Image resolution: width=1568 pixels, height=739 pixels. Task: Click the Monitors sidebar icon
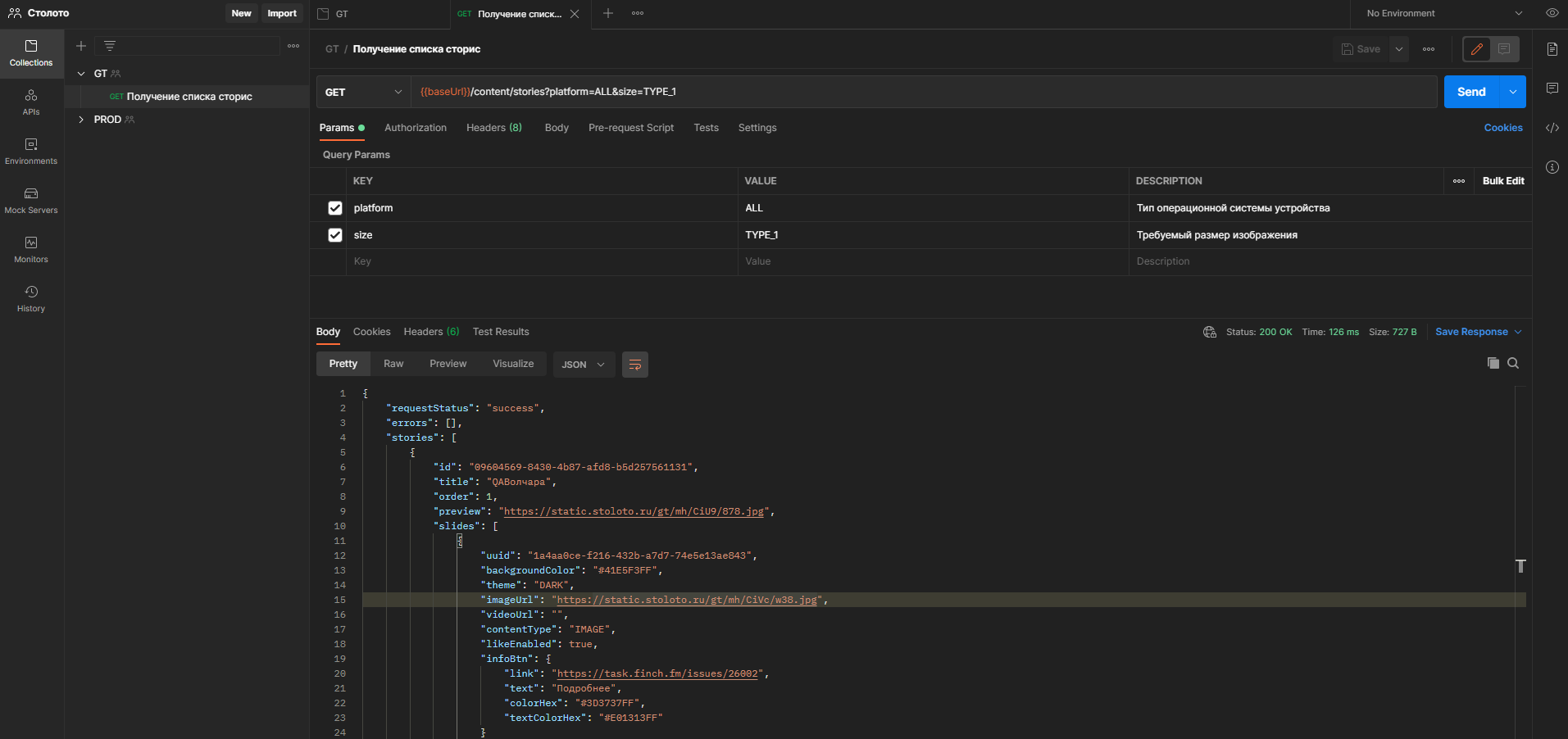31,249
